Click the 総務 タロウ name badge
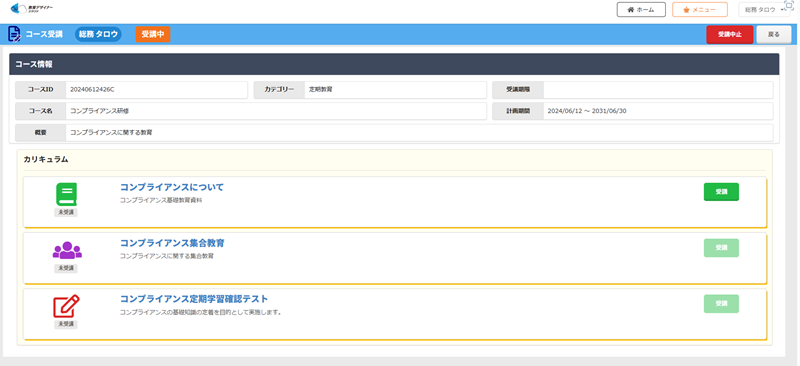The width and height of the screenshot is (800, 366). tap(98, 34)
